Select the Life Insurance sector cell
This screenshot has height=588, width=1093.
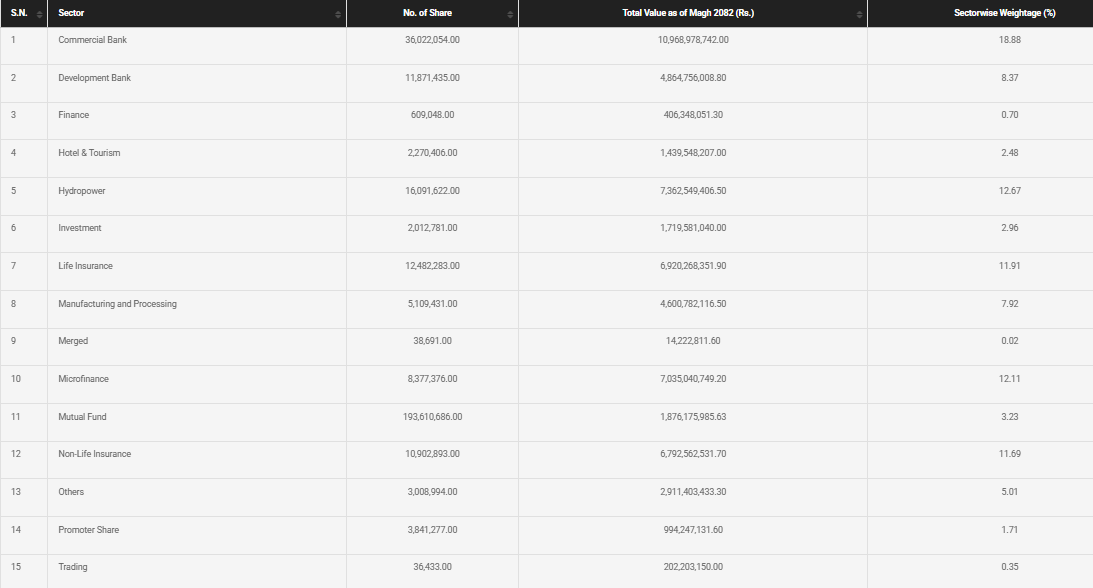tap(85, 266)
